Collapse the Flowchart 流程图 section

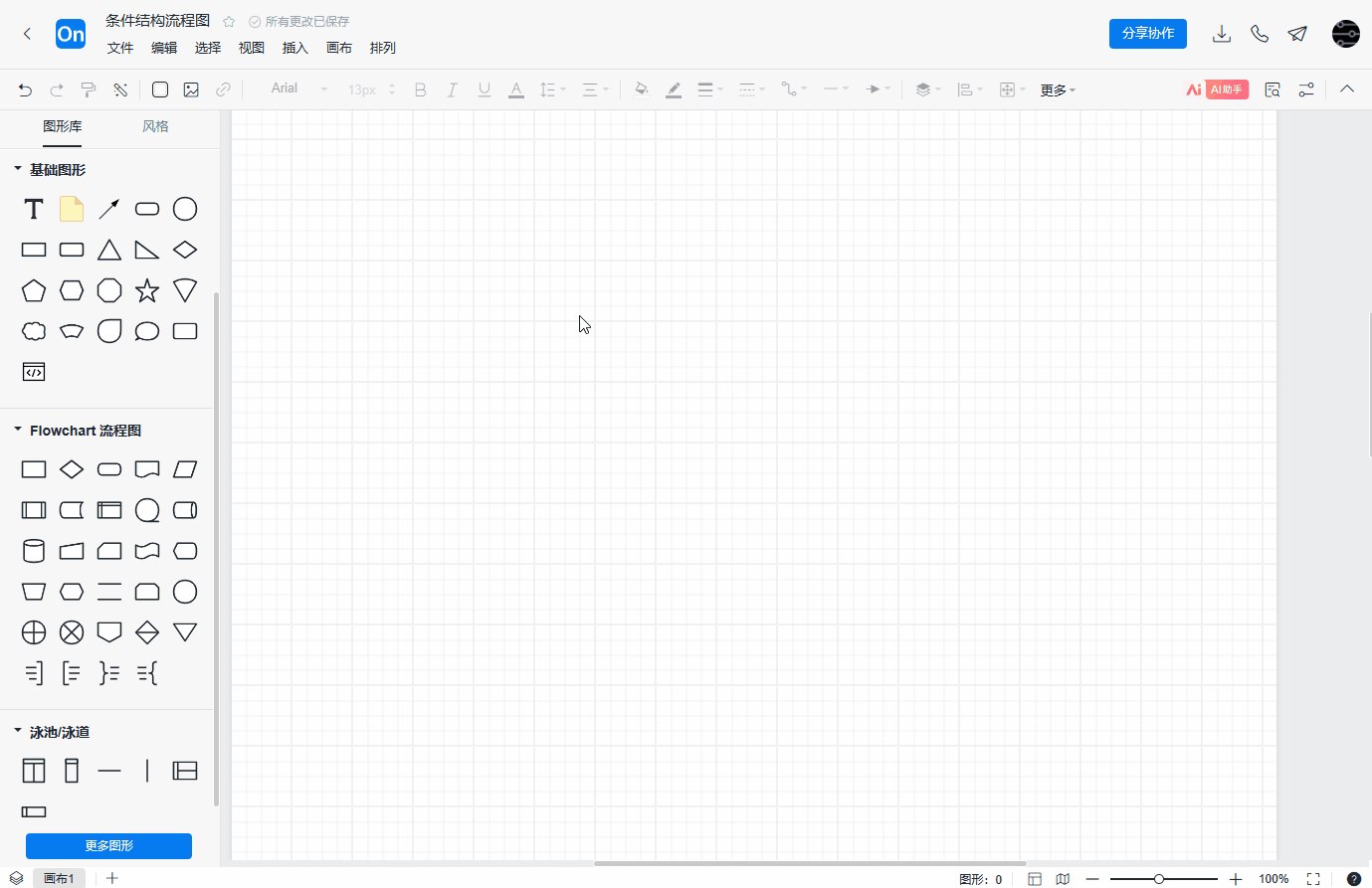click(18, 430)
